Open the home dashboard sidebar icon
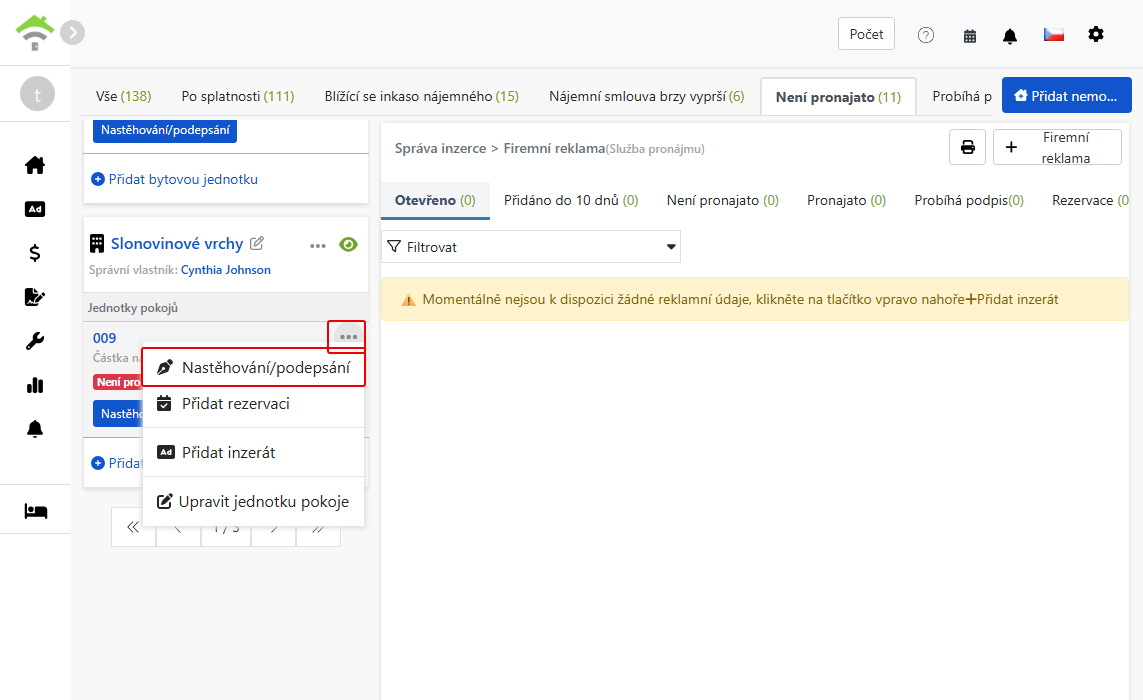 pyautogui.click(x=35, y=166)
